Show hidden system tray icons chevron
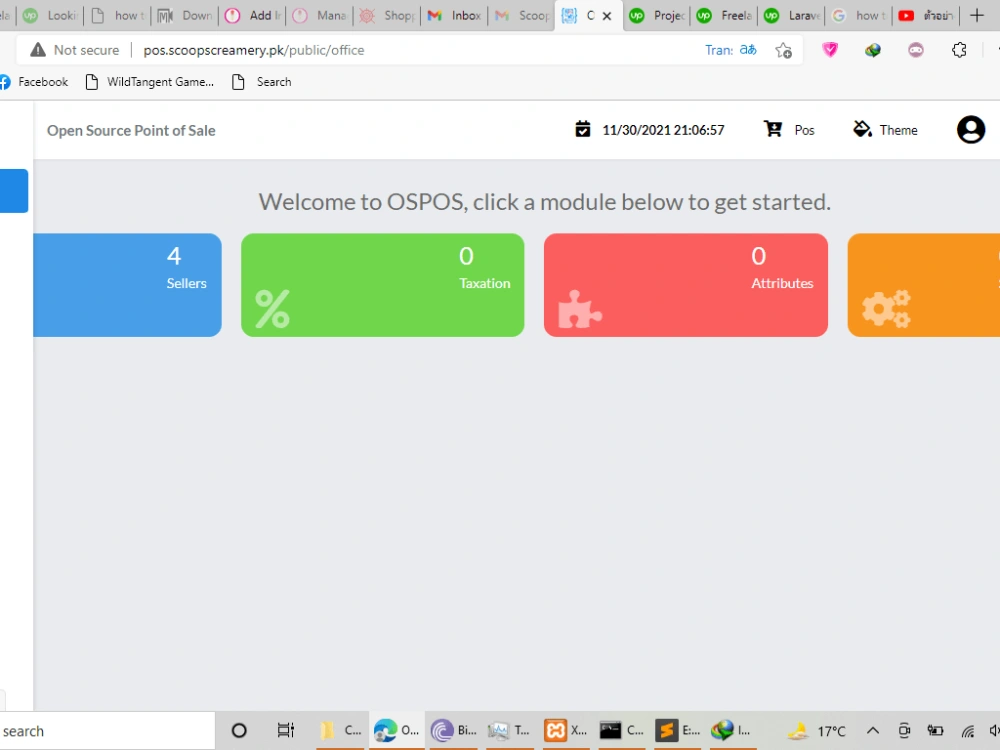This screenshot has width=1000, height=750. (x=872, y=731)
